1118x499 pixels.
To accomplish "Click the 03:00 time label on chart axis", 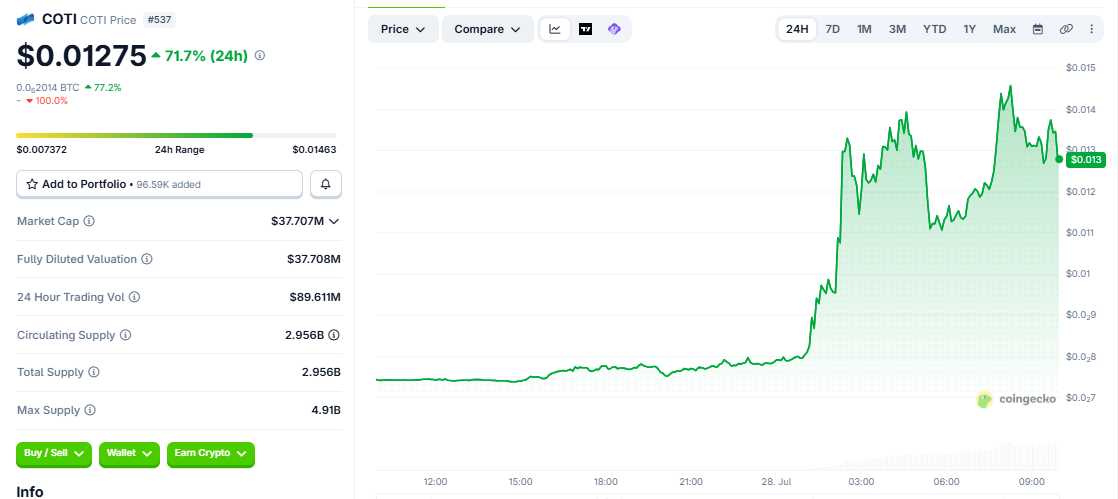I will coord(861,482).
